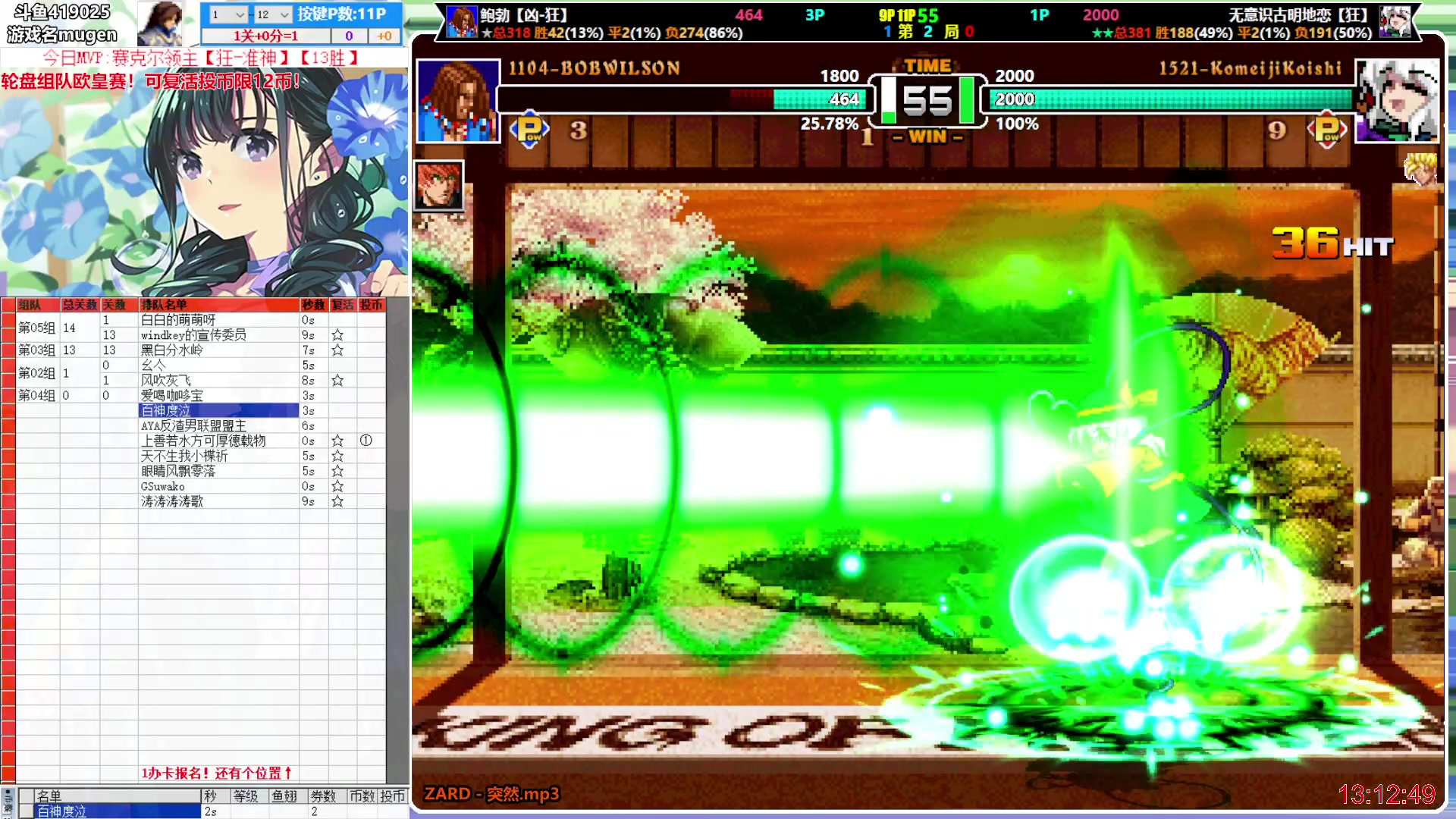The height and width of the screenshot is (819, 1456).
Task: Click the ZARD - 突然.mp3 track label
Action: pos(491,794)
